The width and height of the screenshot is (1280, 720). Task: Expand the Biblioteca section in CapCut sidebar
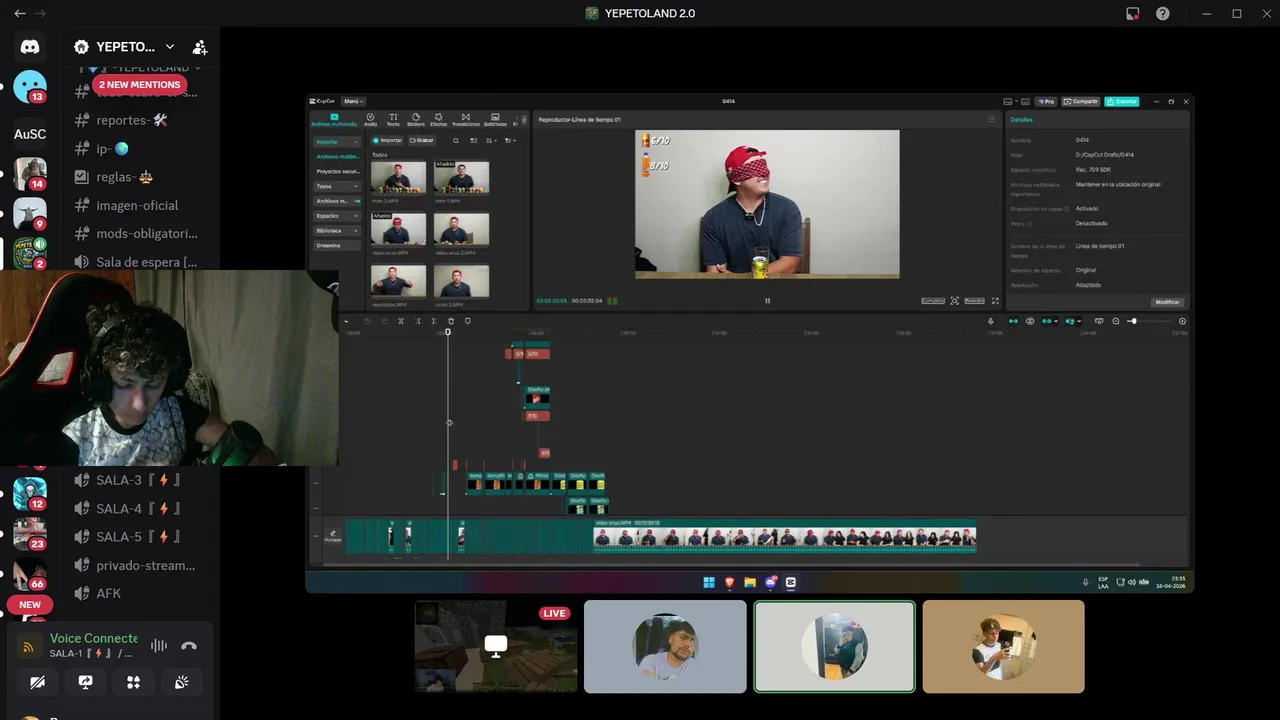tap(336, 231)
